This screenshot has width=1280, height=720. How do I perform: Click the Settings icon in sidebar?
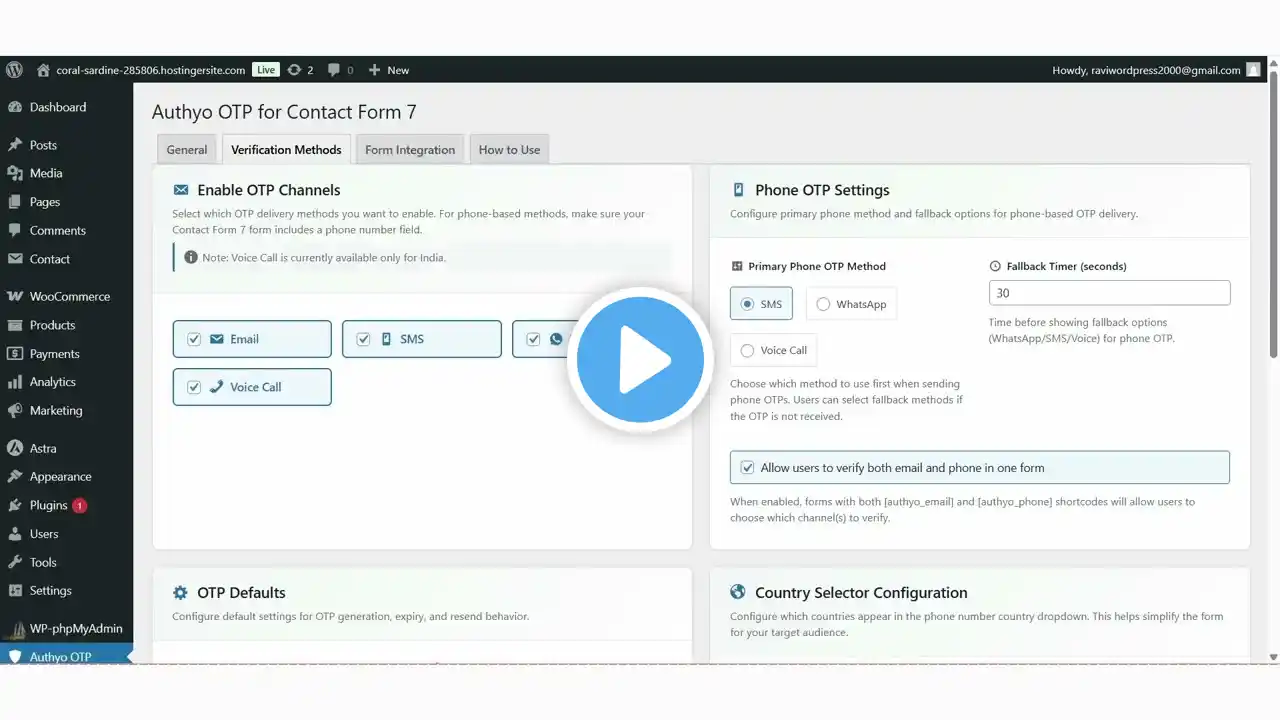pyautogui.click(x=15, y=591)
